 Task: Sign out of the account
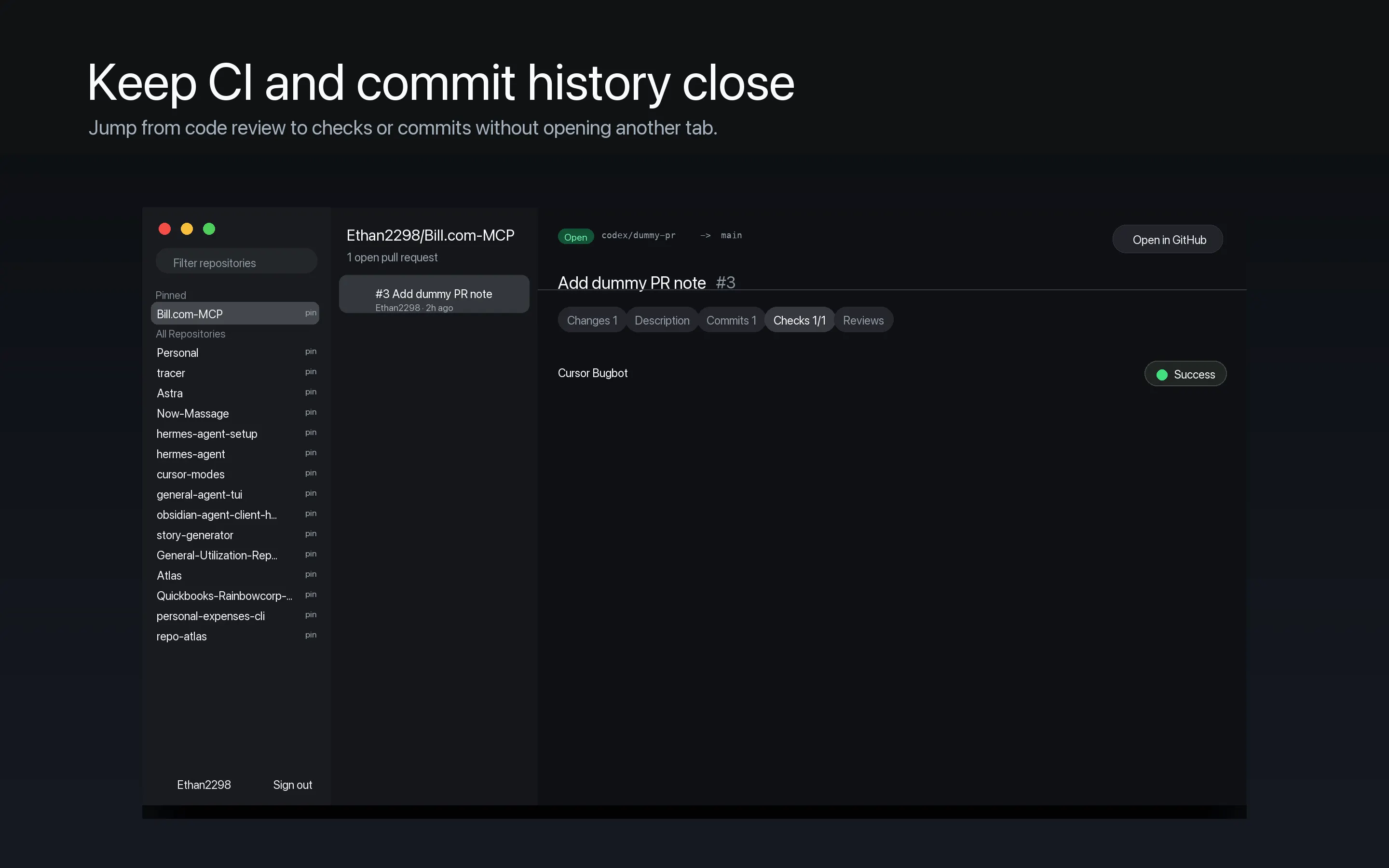tap(292, 785)
